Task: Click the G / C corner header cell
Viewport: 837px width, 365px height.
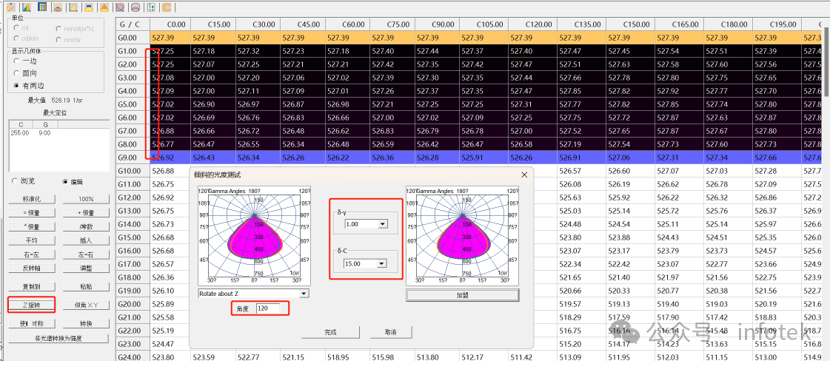Action: [132, 25]
